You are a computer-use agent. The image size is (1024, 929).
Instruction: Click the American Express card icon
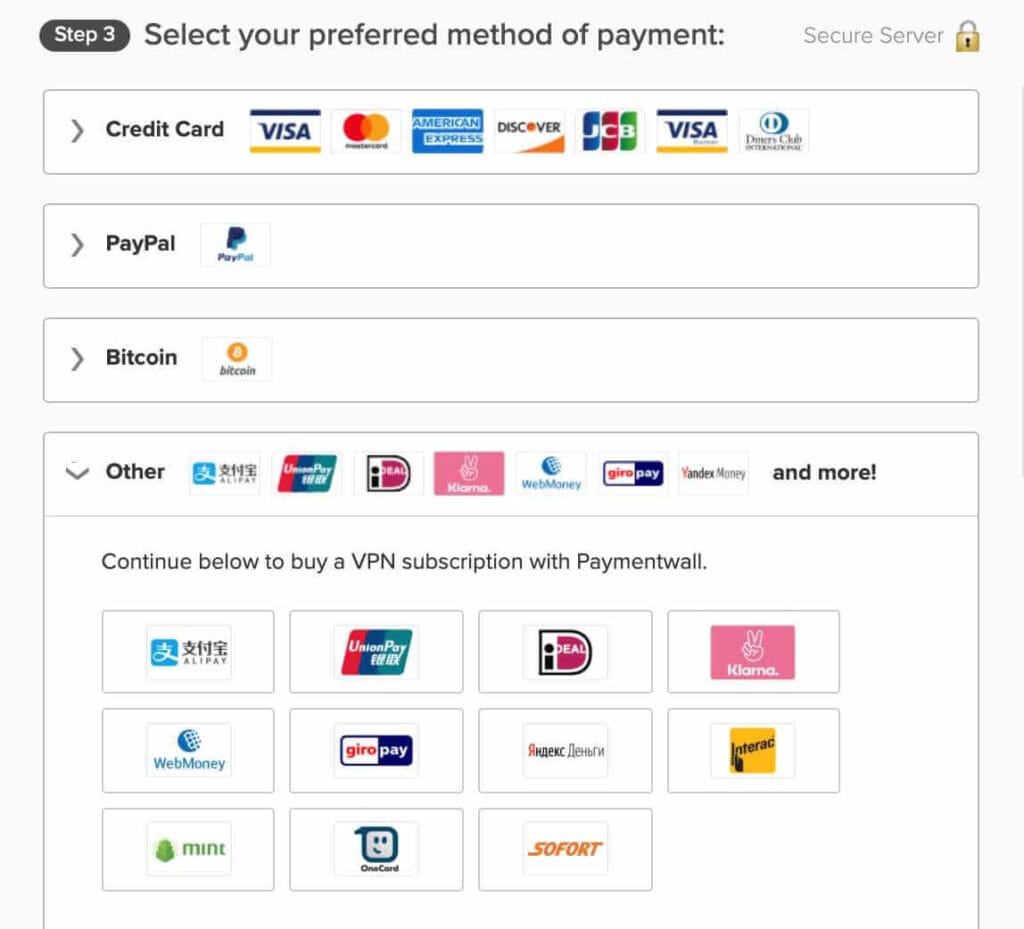point(447,131)
